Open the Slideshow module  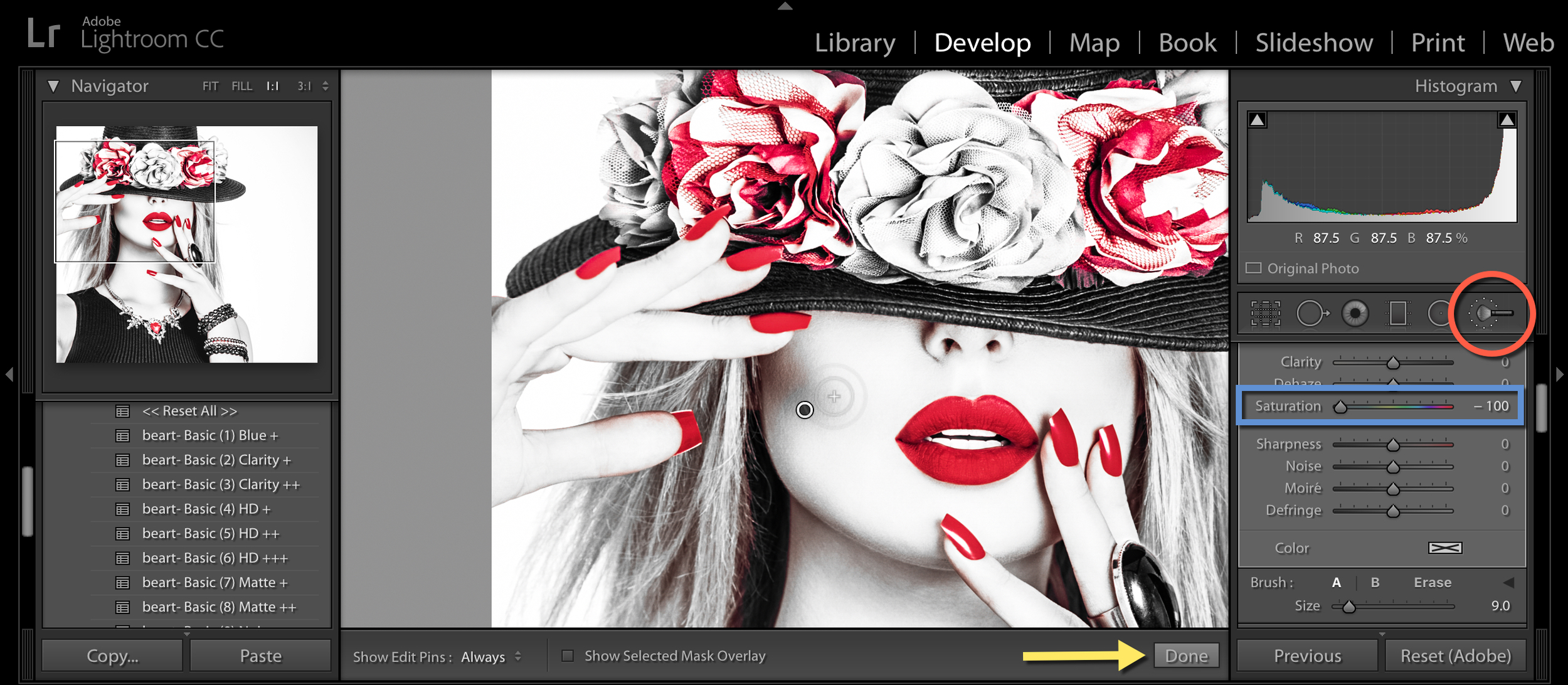pyautogui.click(x=1314, y=43)
